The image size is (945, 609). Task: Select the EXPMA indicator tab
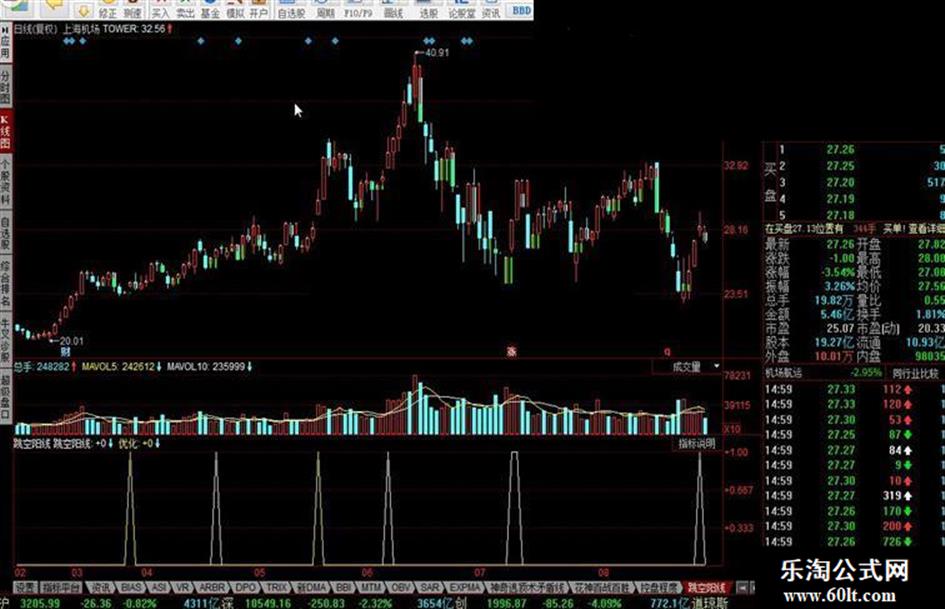click(x=465, y=587)
